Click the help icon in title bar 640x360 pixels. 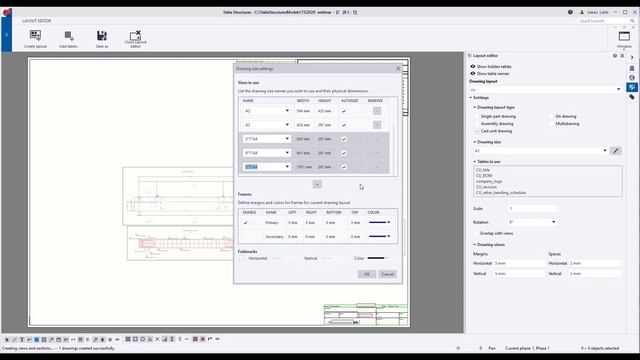[570, 12]
